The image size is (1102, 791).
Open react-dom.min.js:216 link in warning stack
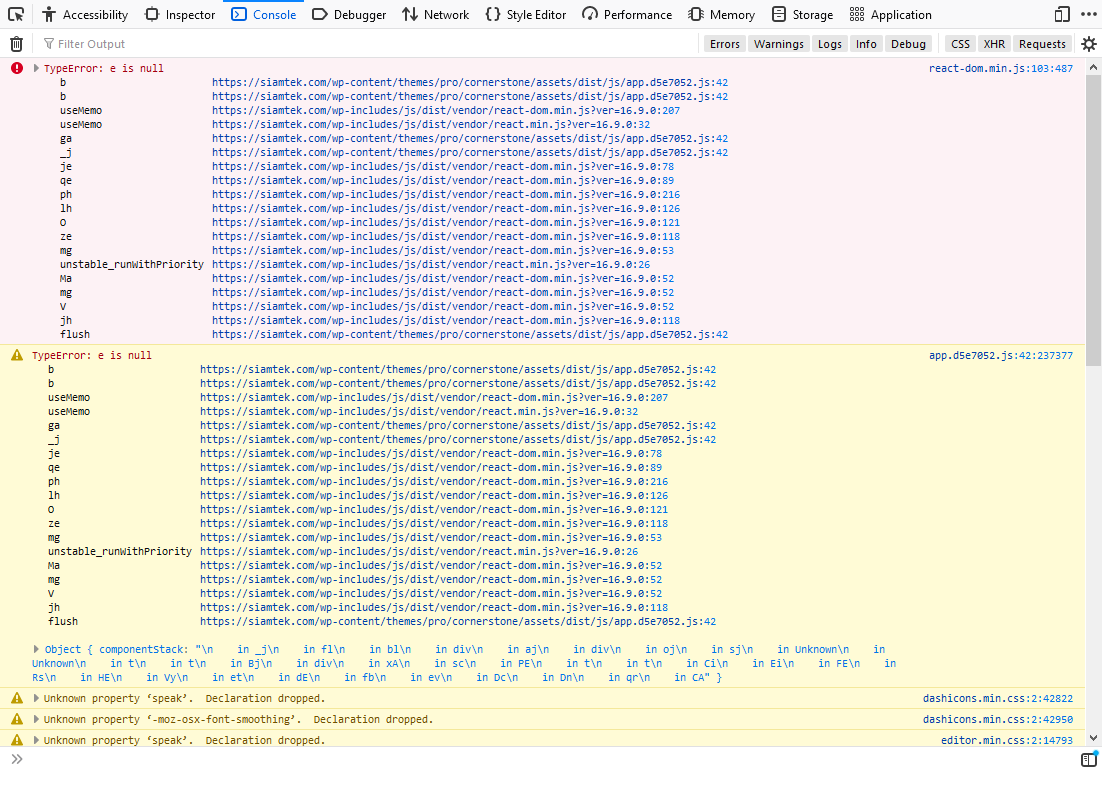point(434,482)
